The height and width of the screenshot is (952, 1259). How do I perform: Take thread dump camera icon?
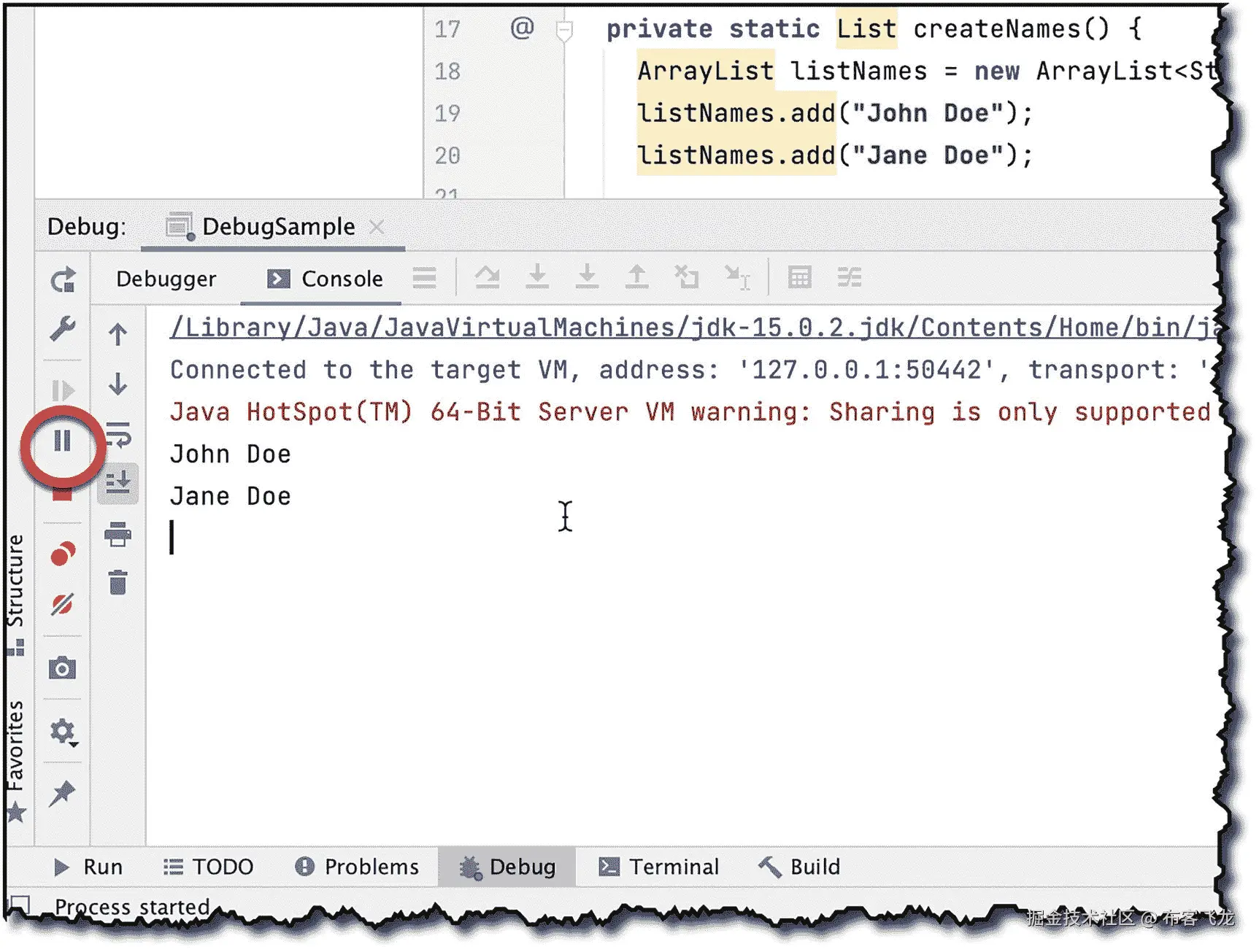63,668
